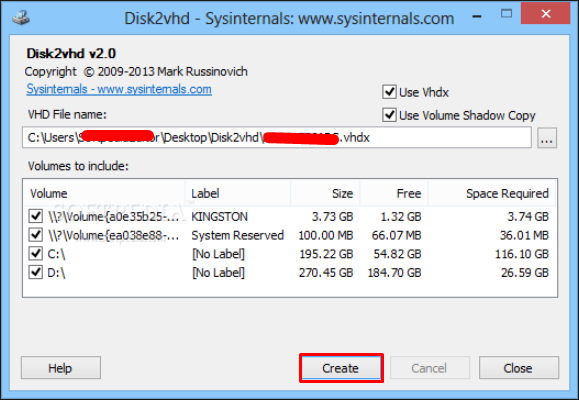Viewport: 579px width, 400px height.
Task: Sort by the Free column header
Action: pyautogui.click(x=394, y=193)
